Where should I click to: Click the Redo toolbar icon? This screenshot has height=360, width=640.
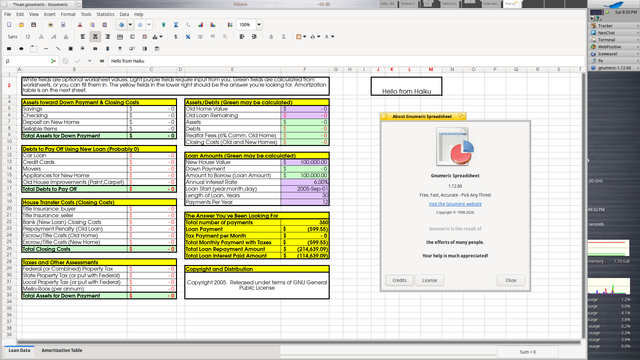pyautogui.click(x=140, y=25)
